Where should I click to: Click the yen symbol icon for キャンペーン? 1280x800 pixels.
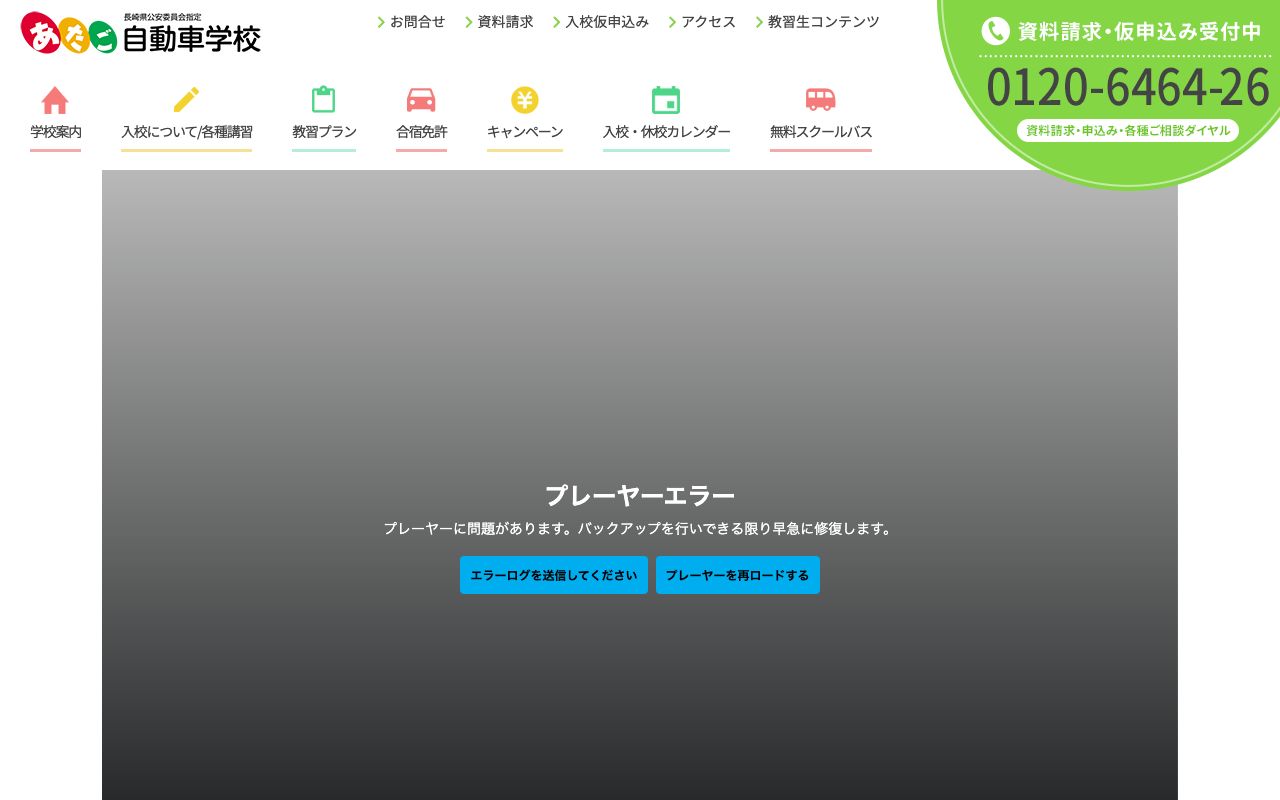[525, 100]
